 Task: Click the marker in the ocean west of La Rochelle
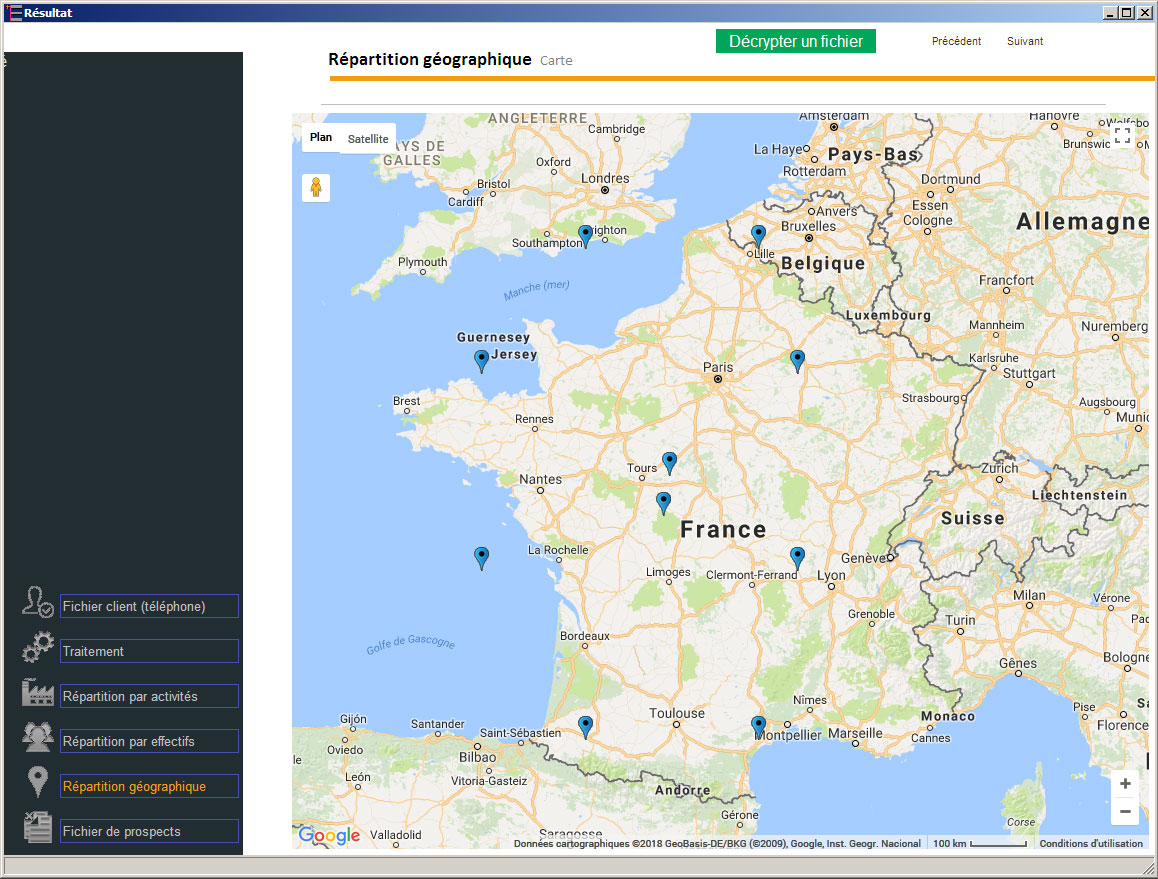point(482,558)
